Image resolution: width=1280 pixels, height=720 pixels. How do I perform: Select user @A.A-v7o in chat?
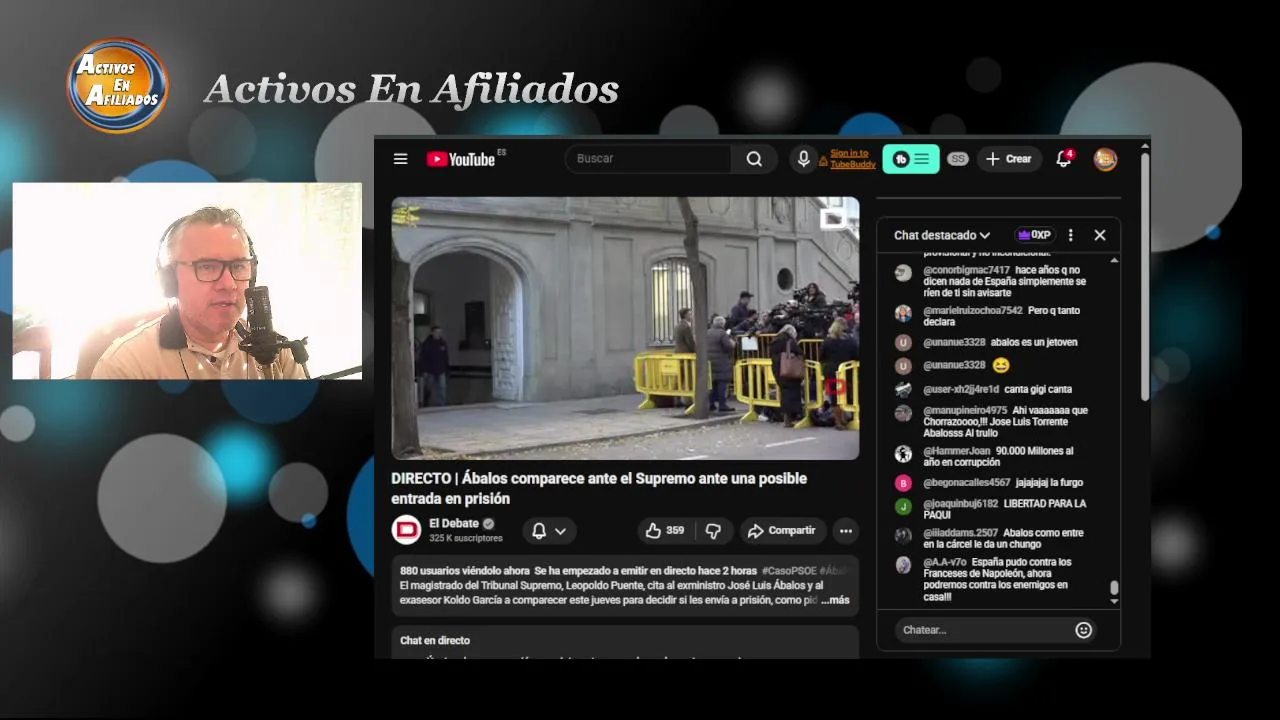pyautogui.click(x=944, y=562)
